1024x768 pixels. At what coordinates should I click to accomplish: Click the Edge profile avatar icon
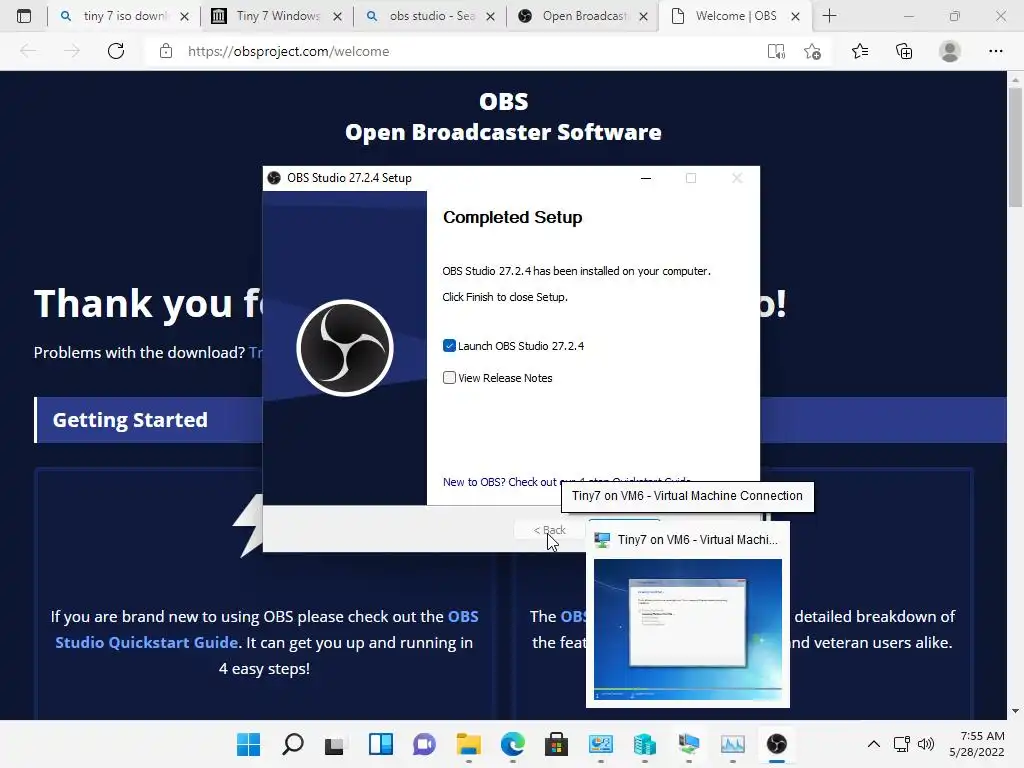(x=950, y=51)
